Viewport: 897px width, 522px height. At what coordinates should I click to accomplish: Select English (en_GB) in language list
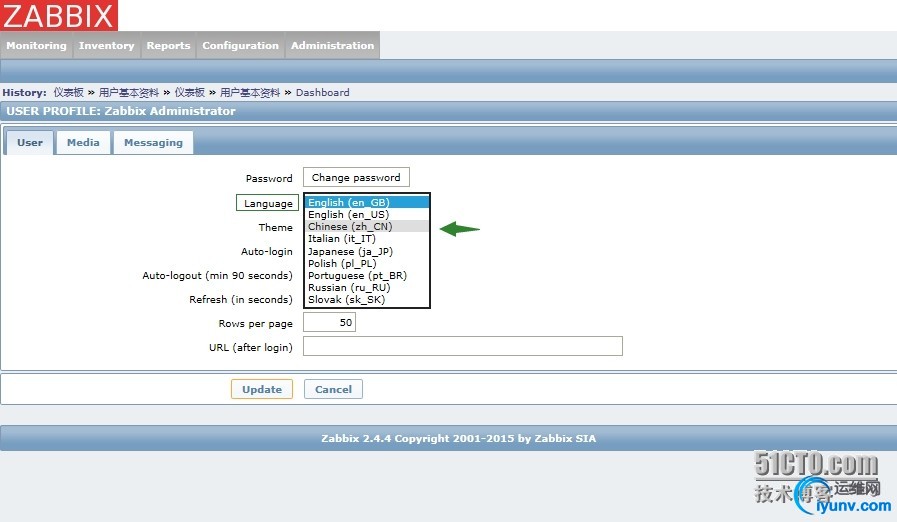tap(367, 202)
